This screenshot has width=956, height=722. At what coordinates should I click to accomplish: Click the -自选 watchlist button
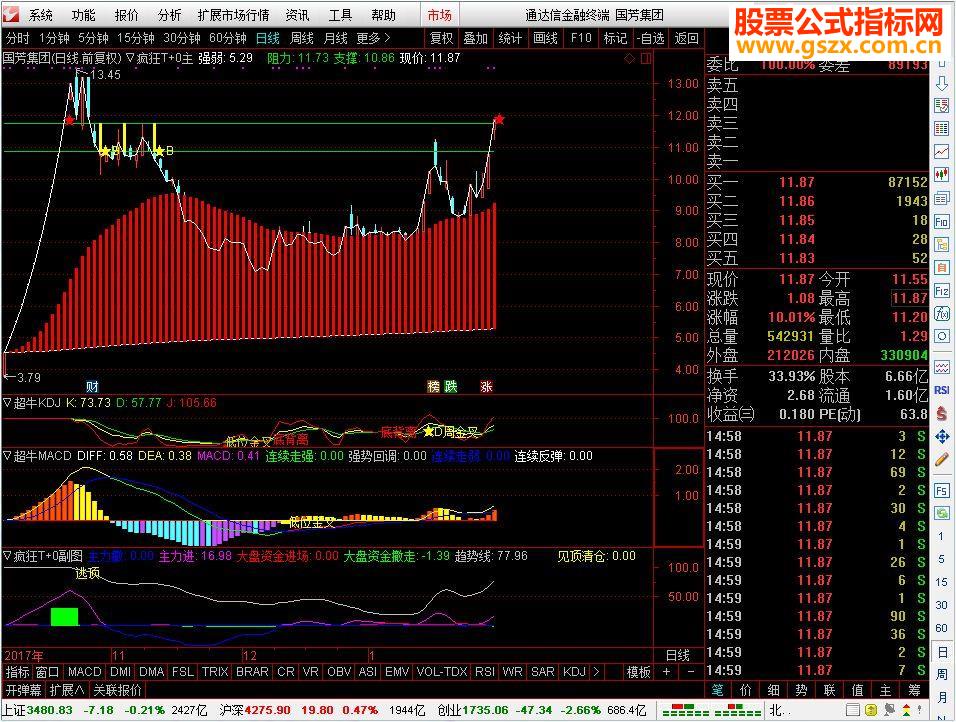[x=651, y=38]
